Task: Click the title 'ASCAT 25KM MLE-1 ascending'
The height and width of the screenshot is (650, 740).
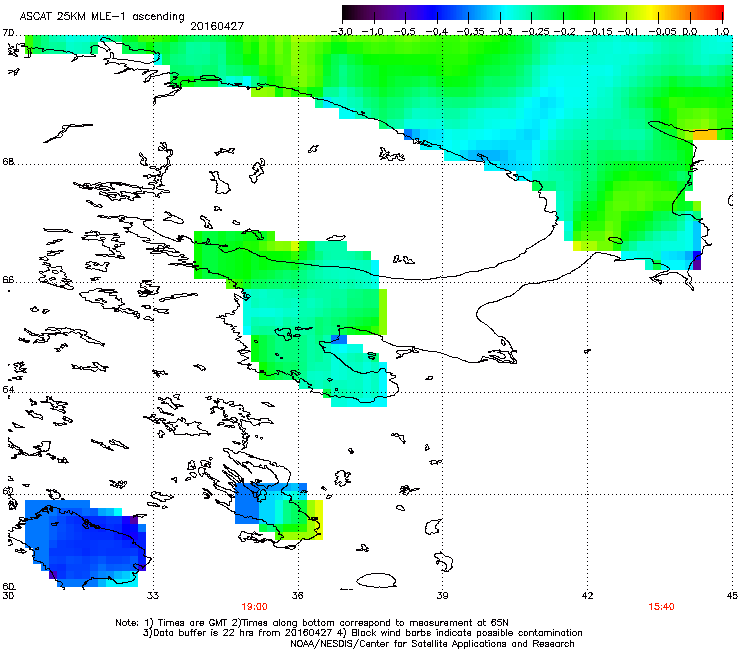Action: click(102, 16)
